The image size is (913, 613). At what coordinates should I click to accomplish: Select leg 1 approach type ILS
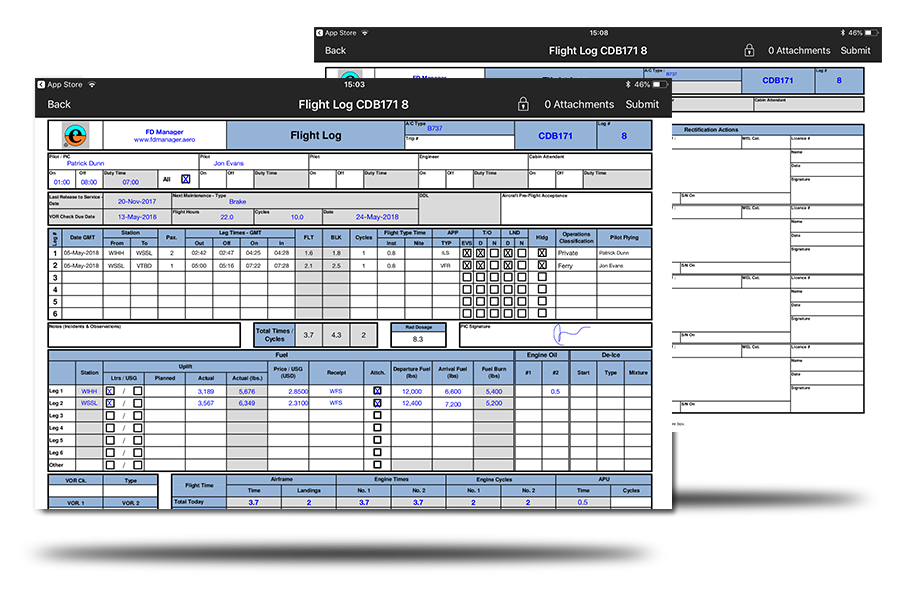click(x=446, y=253)
